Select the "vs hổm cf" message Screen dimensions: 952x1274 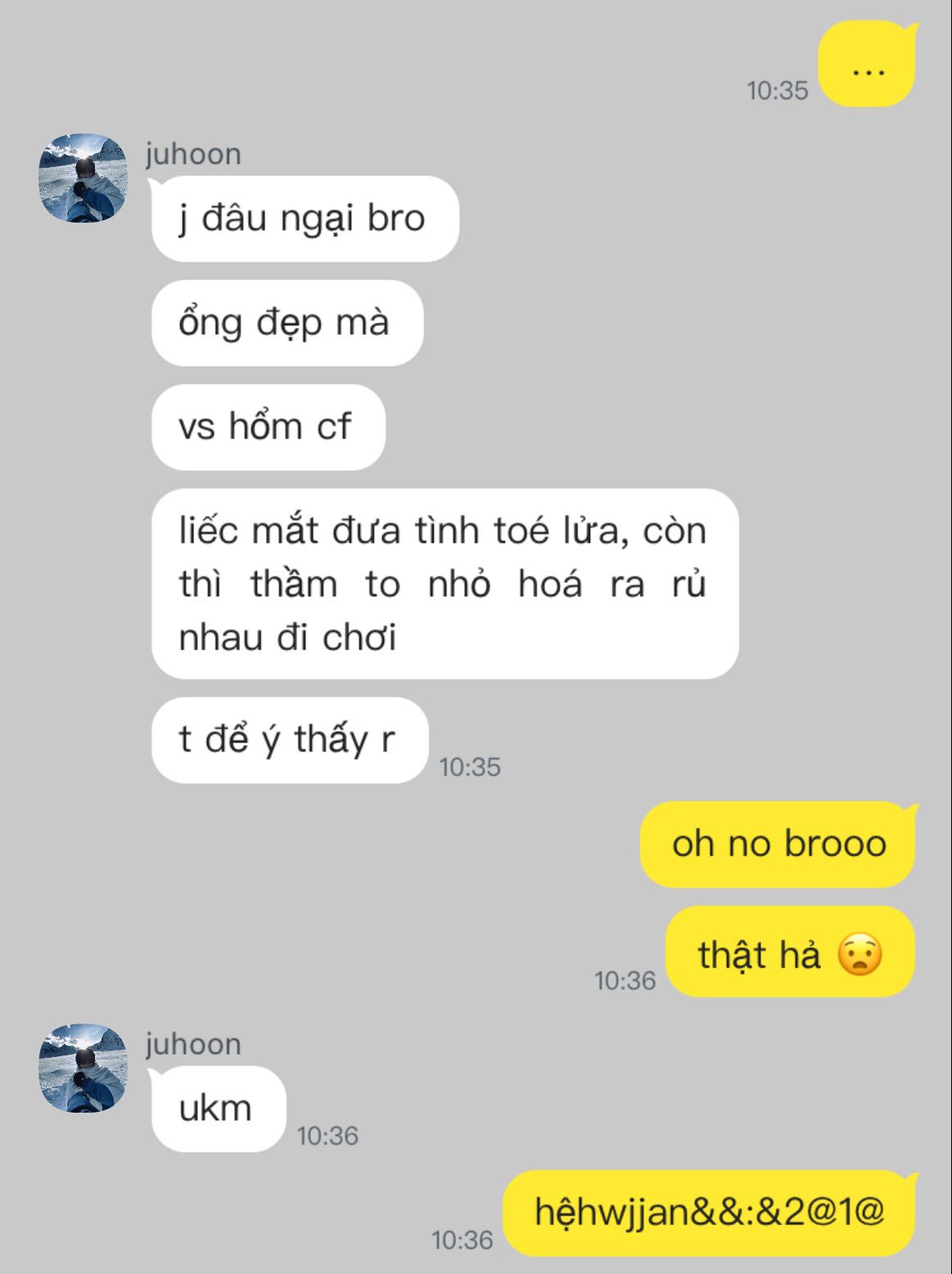268,427
